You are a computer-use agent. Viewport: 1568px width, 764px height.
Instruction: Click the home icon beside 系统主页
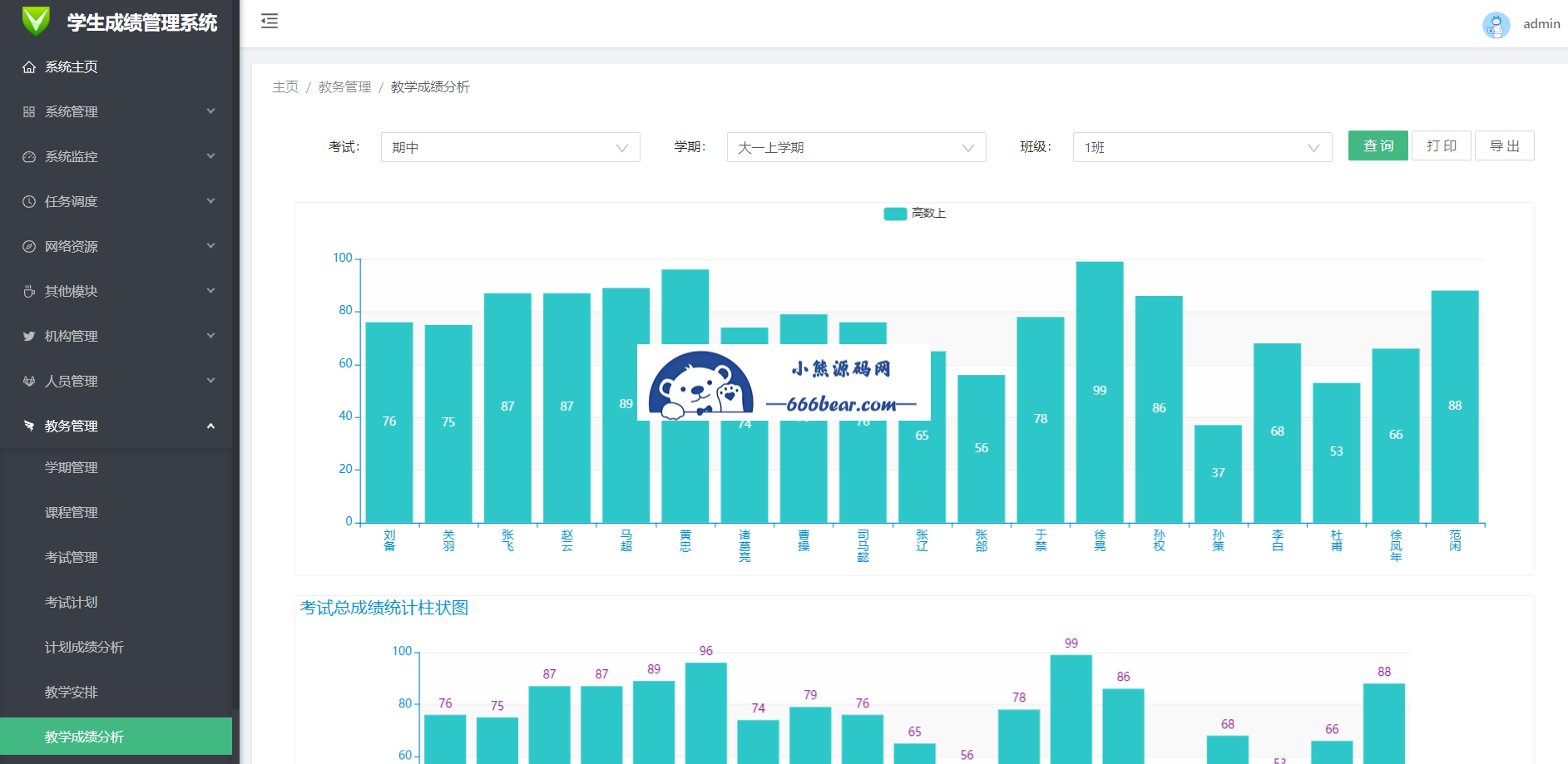29,67
